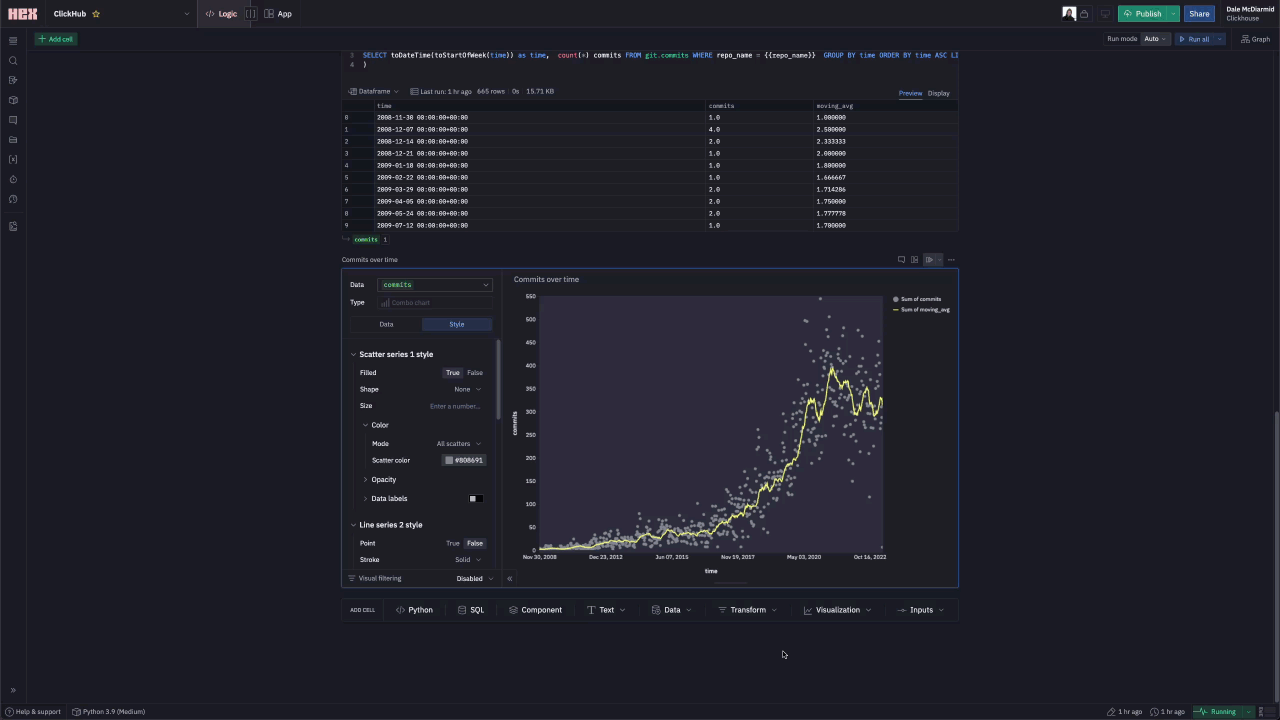
Task: Open the Run mode Auto dropdown
Action: 1155,39
